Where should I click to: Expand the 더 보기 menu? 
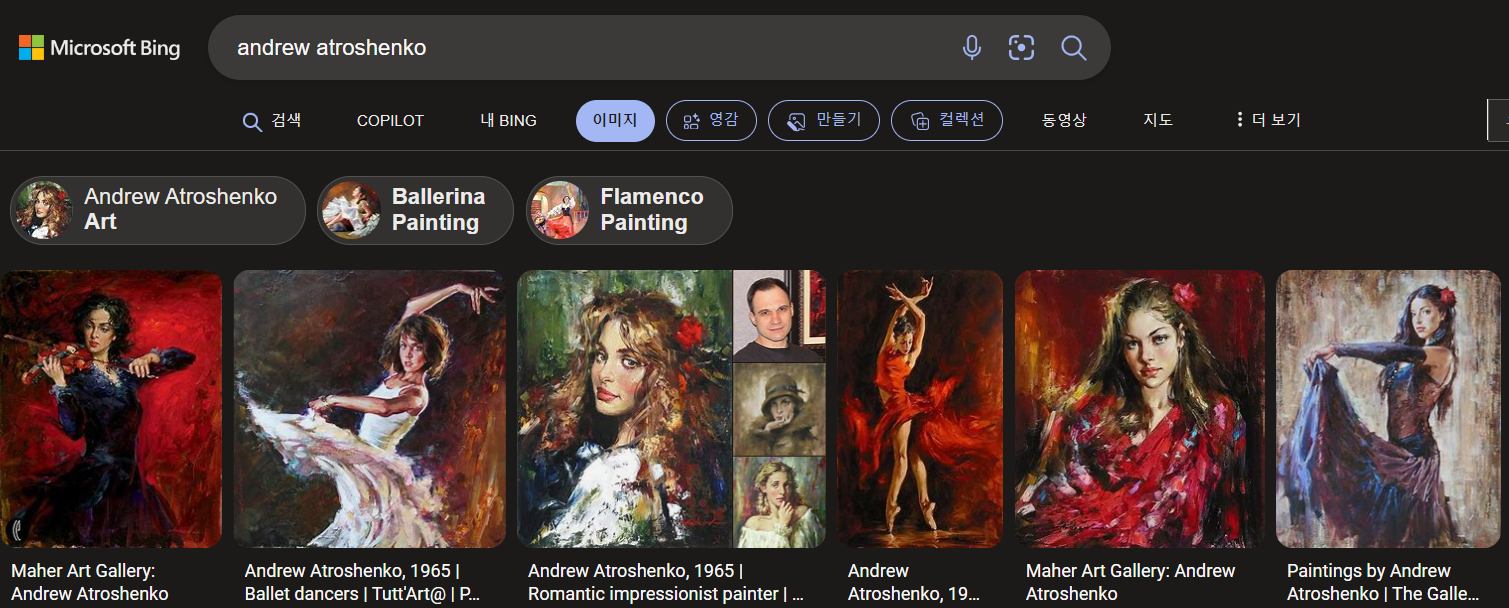pos(1268,121)
